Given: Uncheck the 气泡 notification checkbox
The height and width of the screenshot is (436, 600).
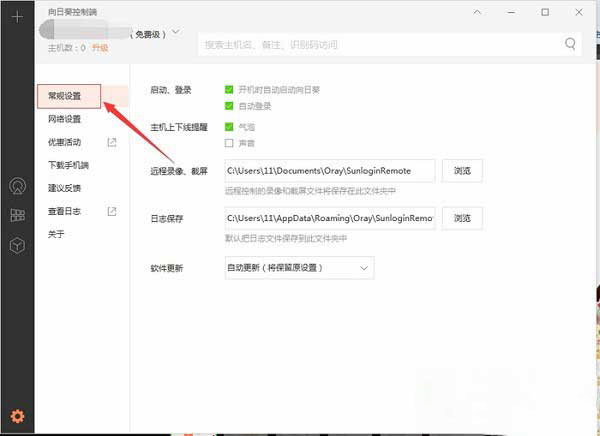Looking at the screenshot, I should coord(229,127).
